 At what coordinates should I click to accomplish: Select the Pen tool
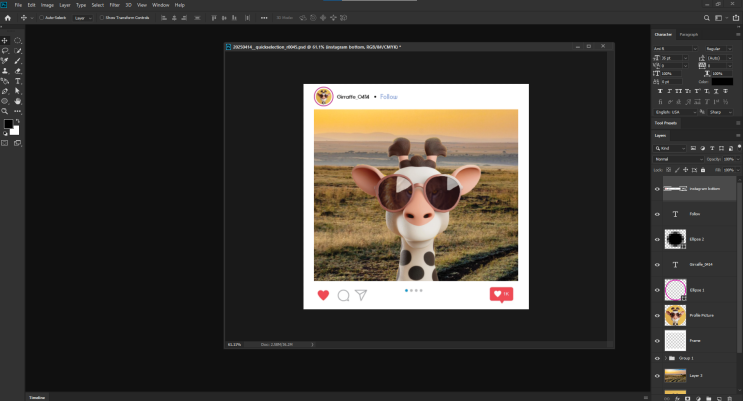[x=5, y=91]
